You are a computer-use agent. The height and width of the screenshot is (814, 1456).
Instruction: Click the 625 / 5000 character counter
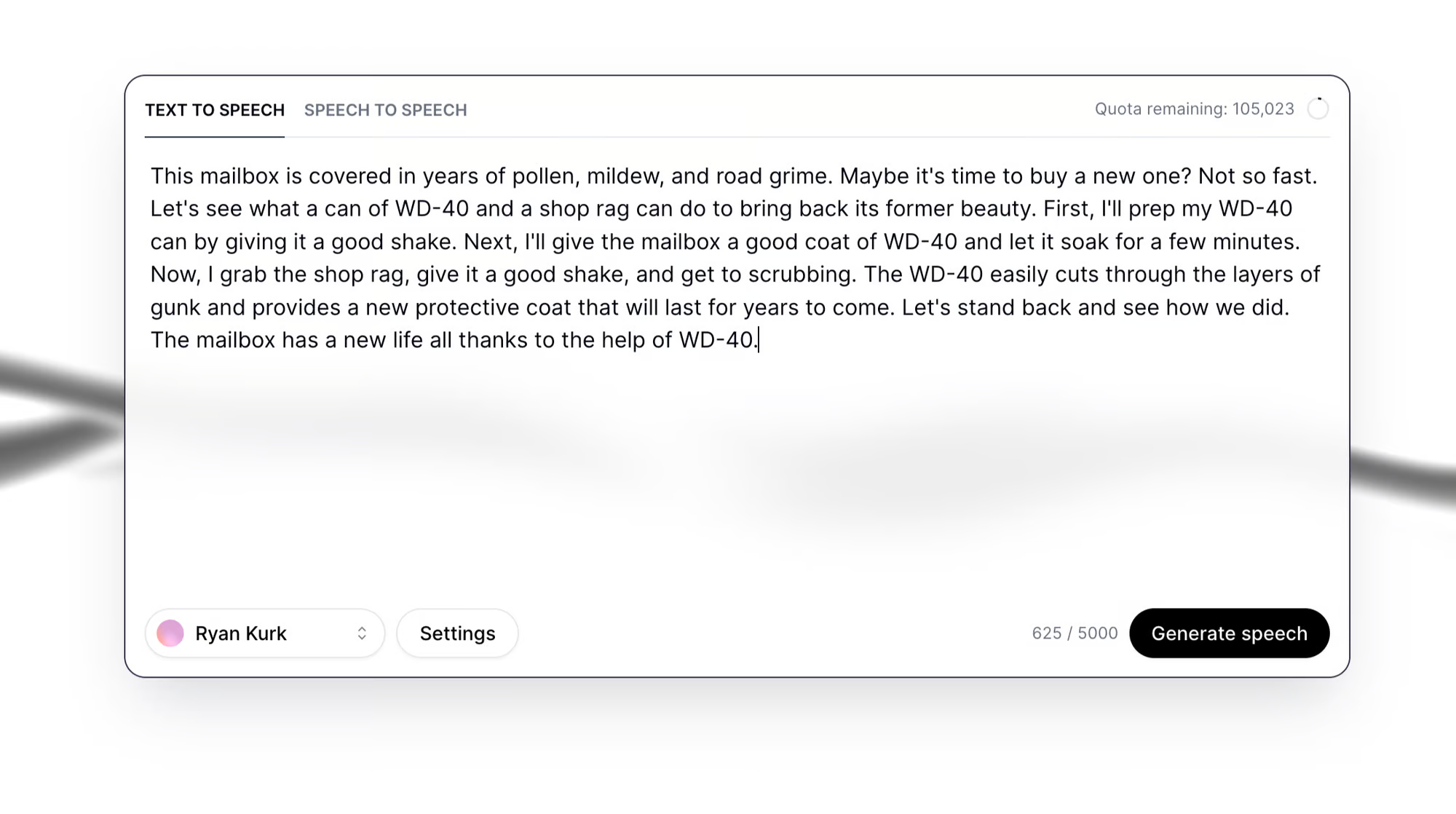click(x=1075, y=633)
